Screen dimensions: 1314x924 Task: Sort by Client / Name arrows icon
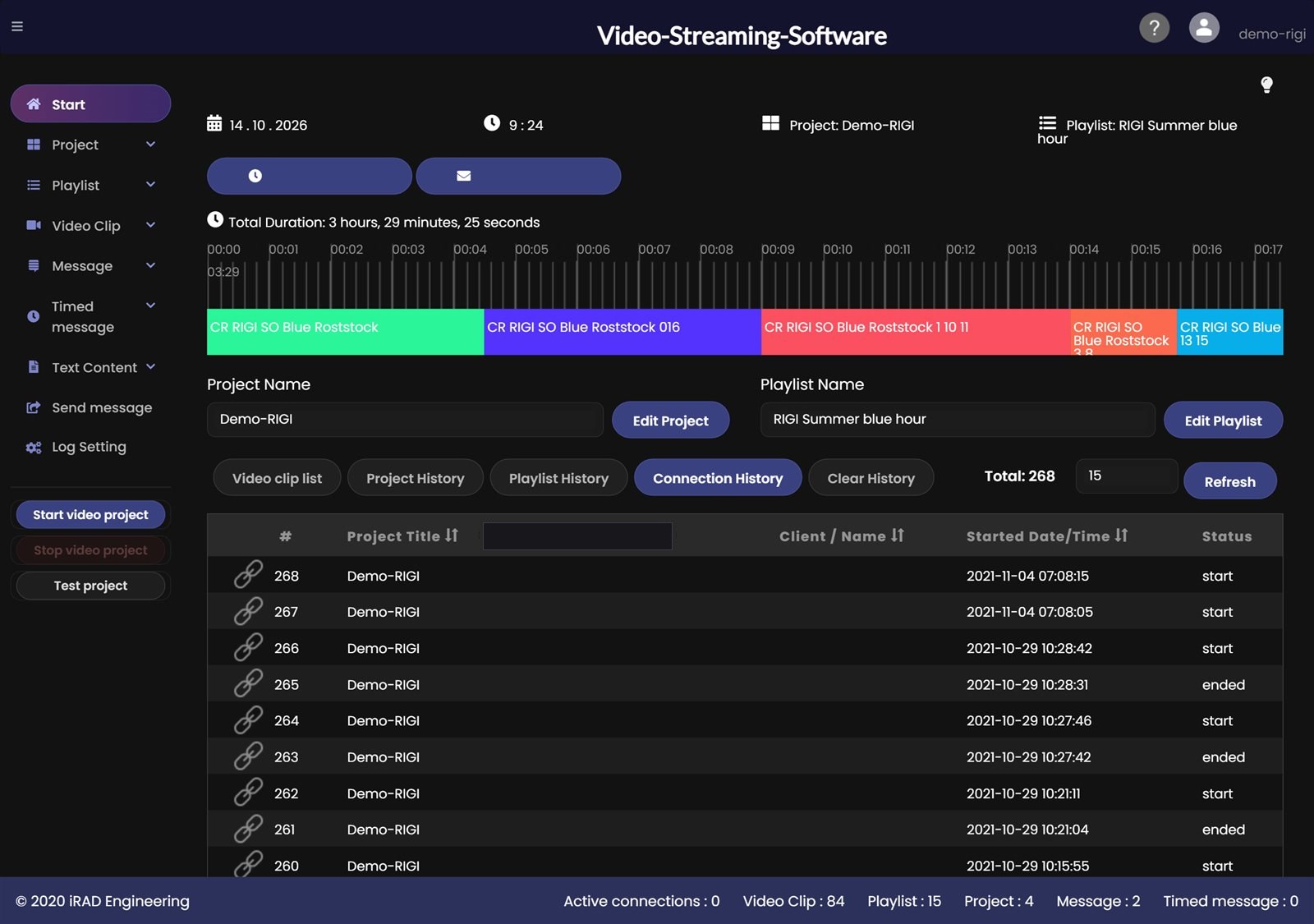898,536
